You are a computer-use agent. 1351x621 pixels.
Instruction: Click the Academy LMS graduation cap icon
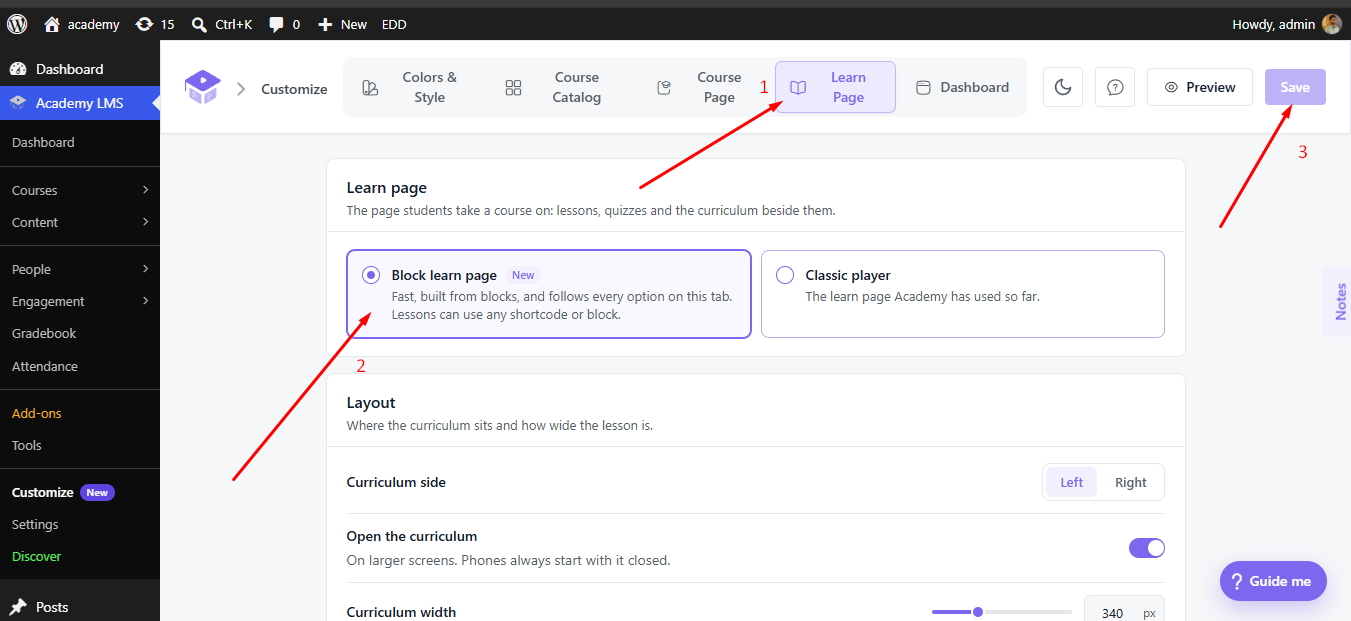click(x=18, y=103)
